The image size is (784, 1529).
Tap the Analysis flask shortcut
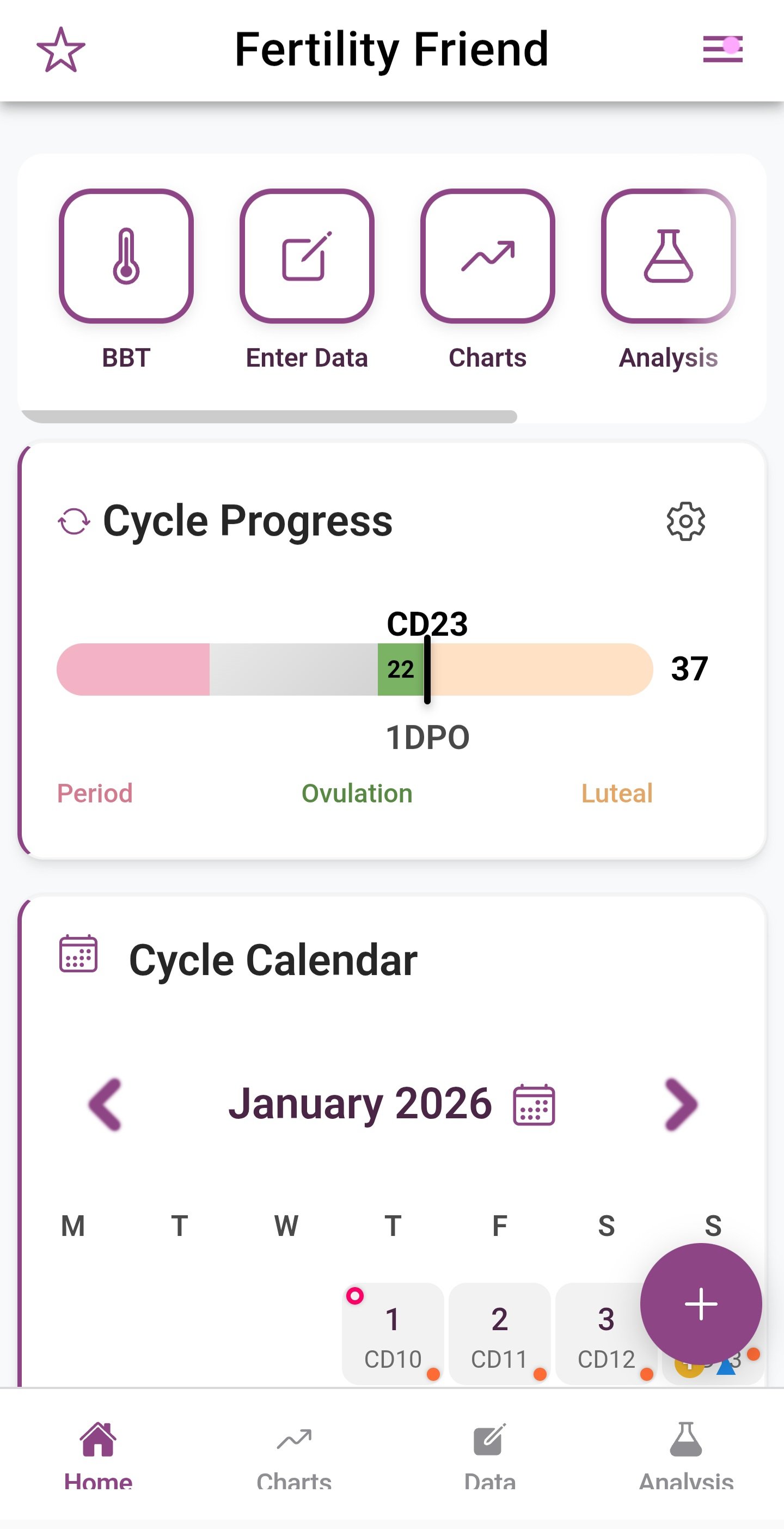click(668, 257)
